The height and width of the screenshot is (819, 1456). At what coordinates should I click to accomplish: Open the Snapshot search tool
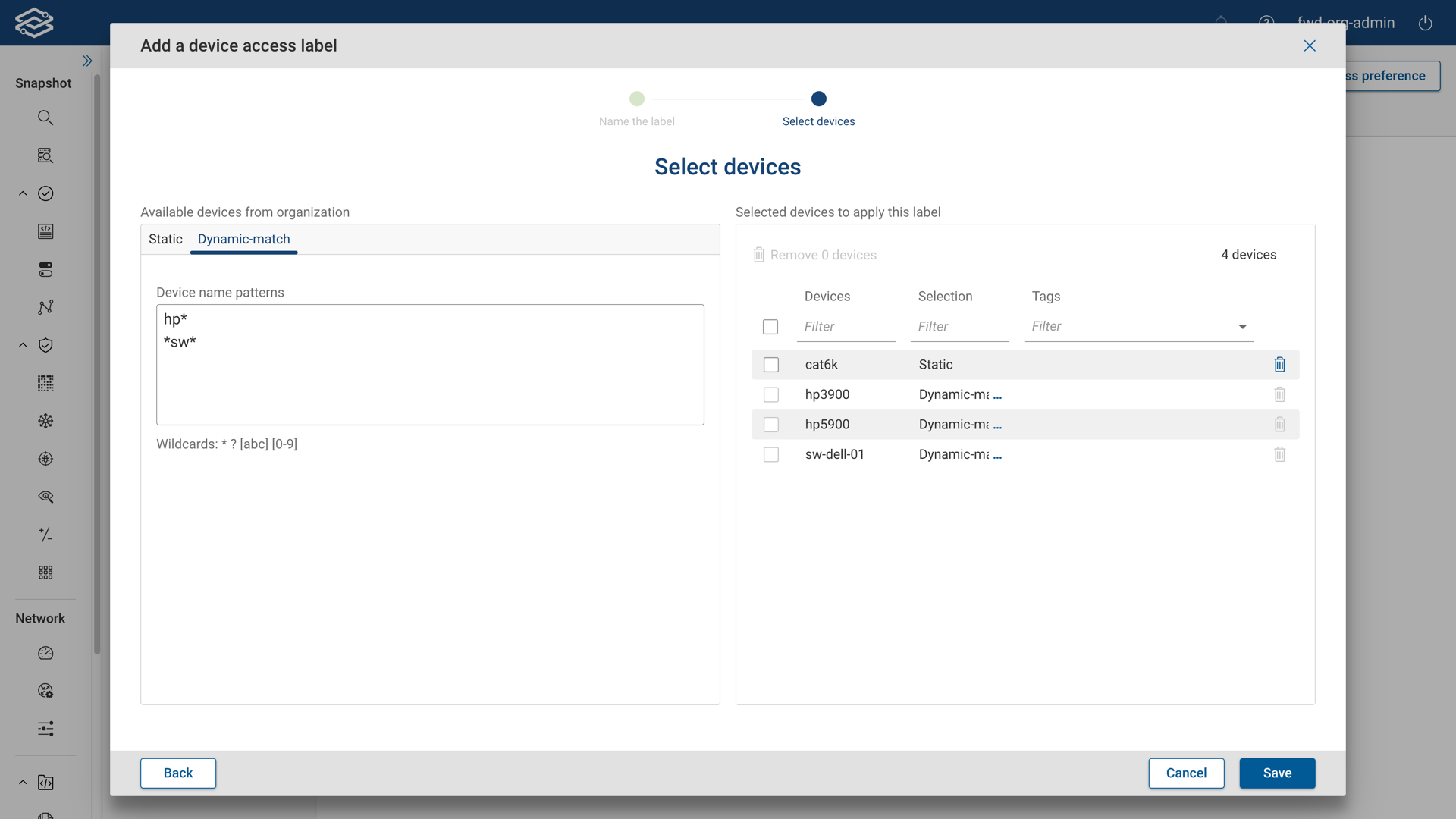(45, 118)
